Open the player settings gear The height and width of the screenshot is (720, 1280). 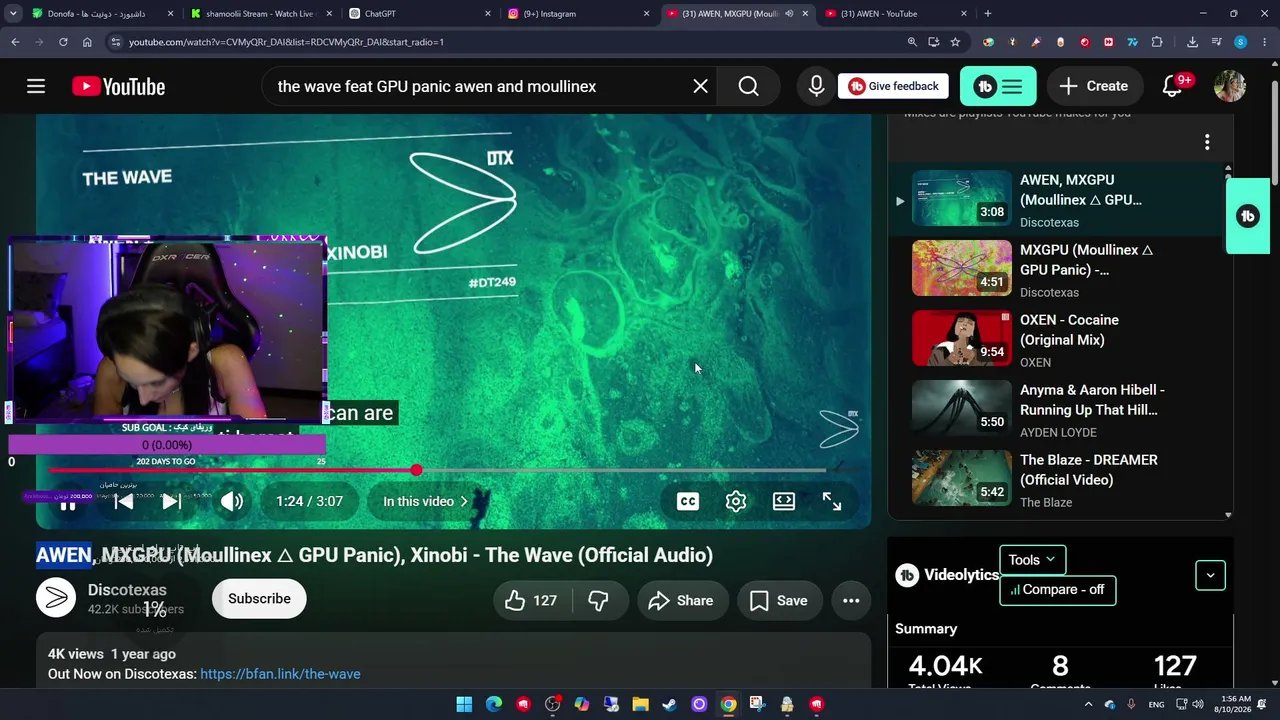736,501
